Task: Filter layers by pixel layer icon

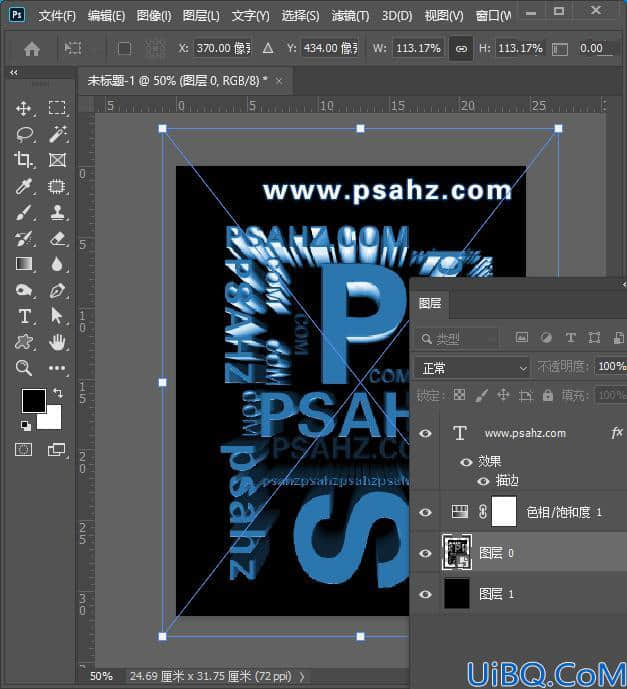Action: point(522,337)
